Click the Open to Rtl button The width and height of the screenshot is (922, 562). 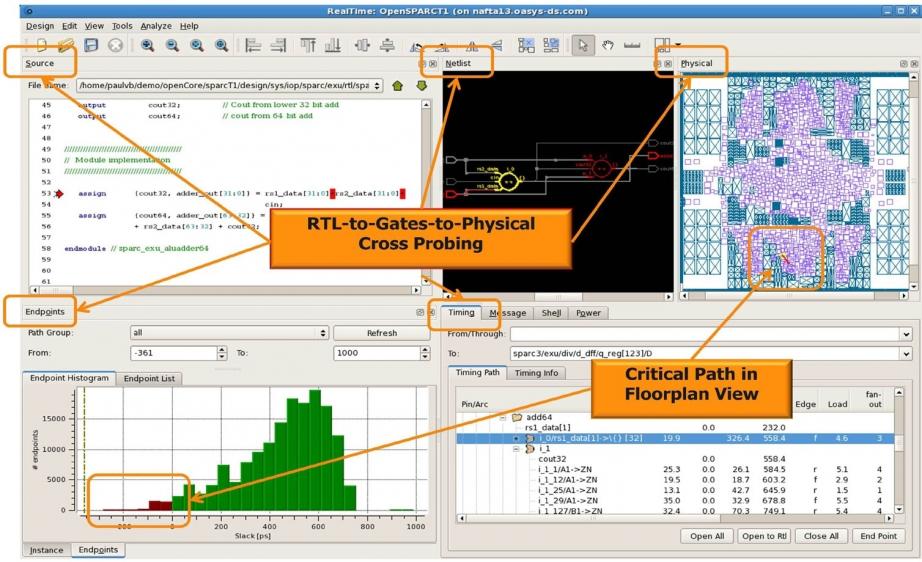pyautogui.click(x=764, y=536)
